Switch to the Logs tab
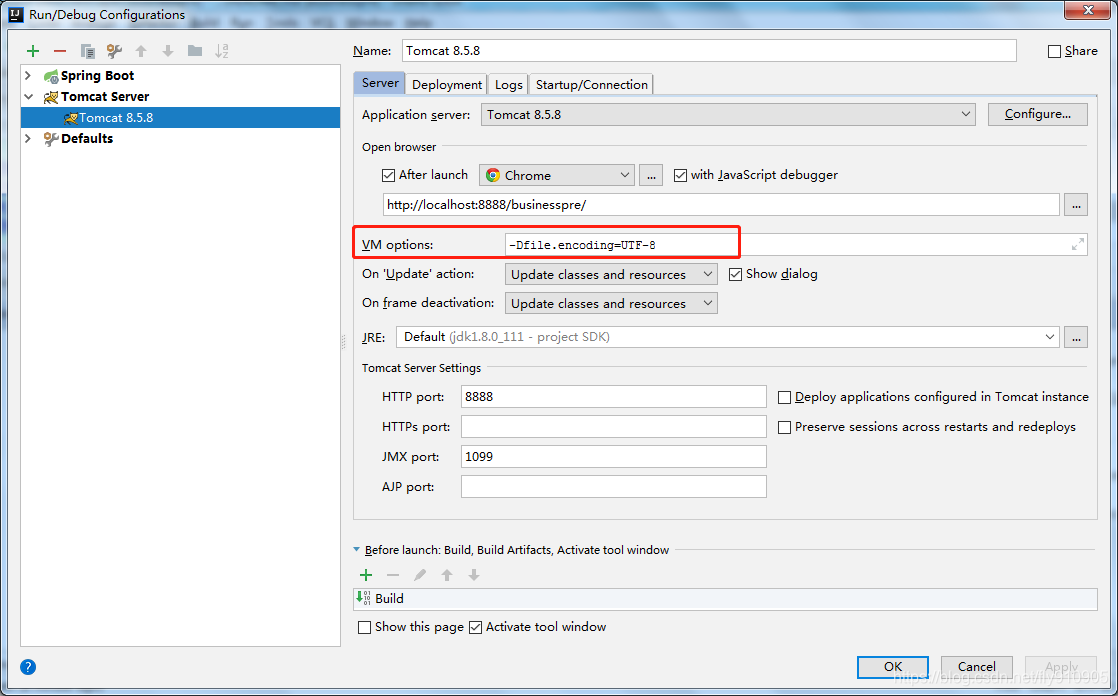1118x696 pixels. coord(508,84)
